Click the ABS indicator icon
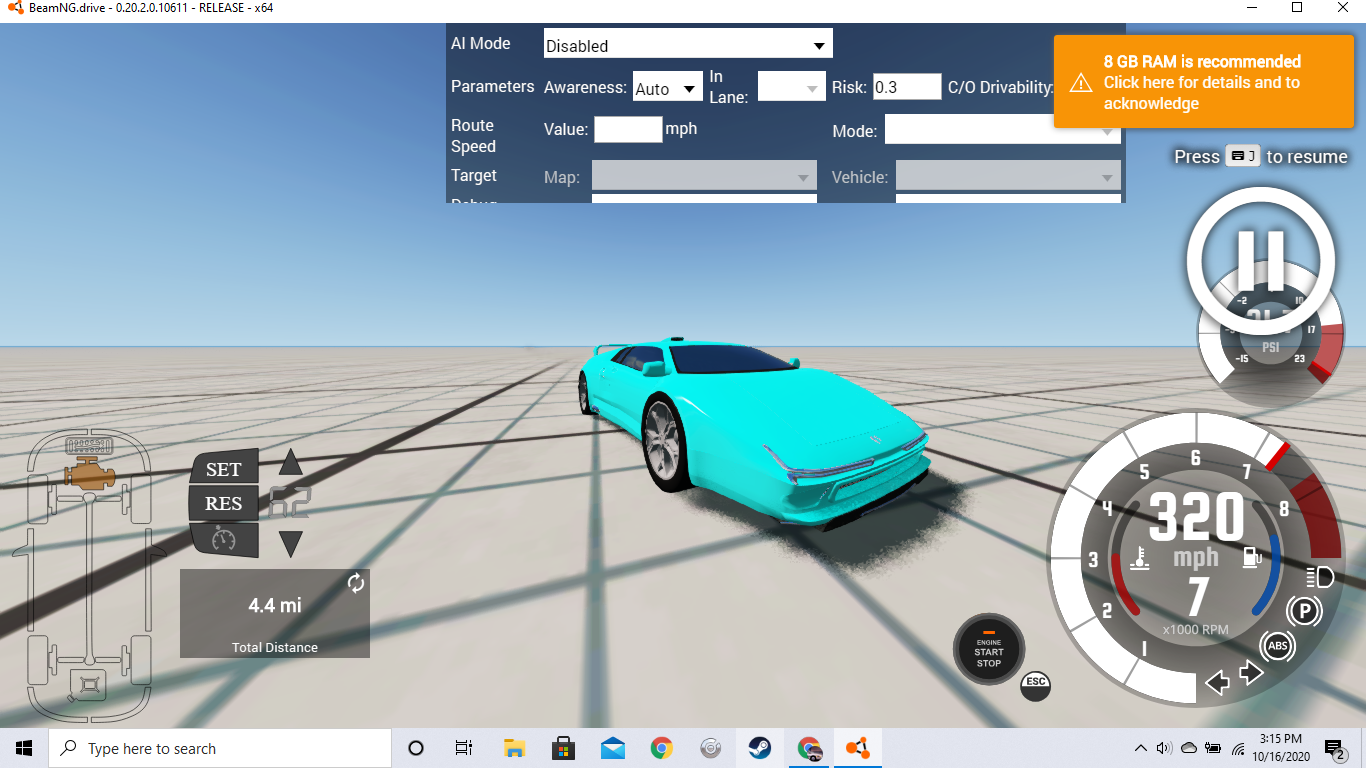 [x=1277, y=646]
